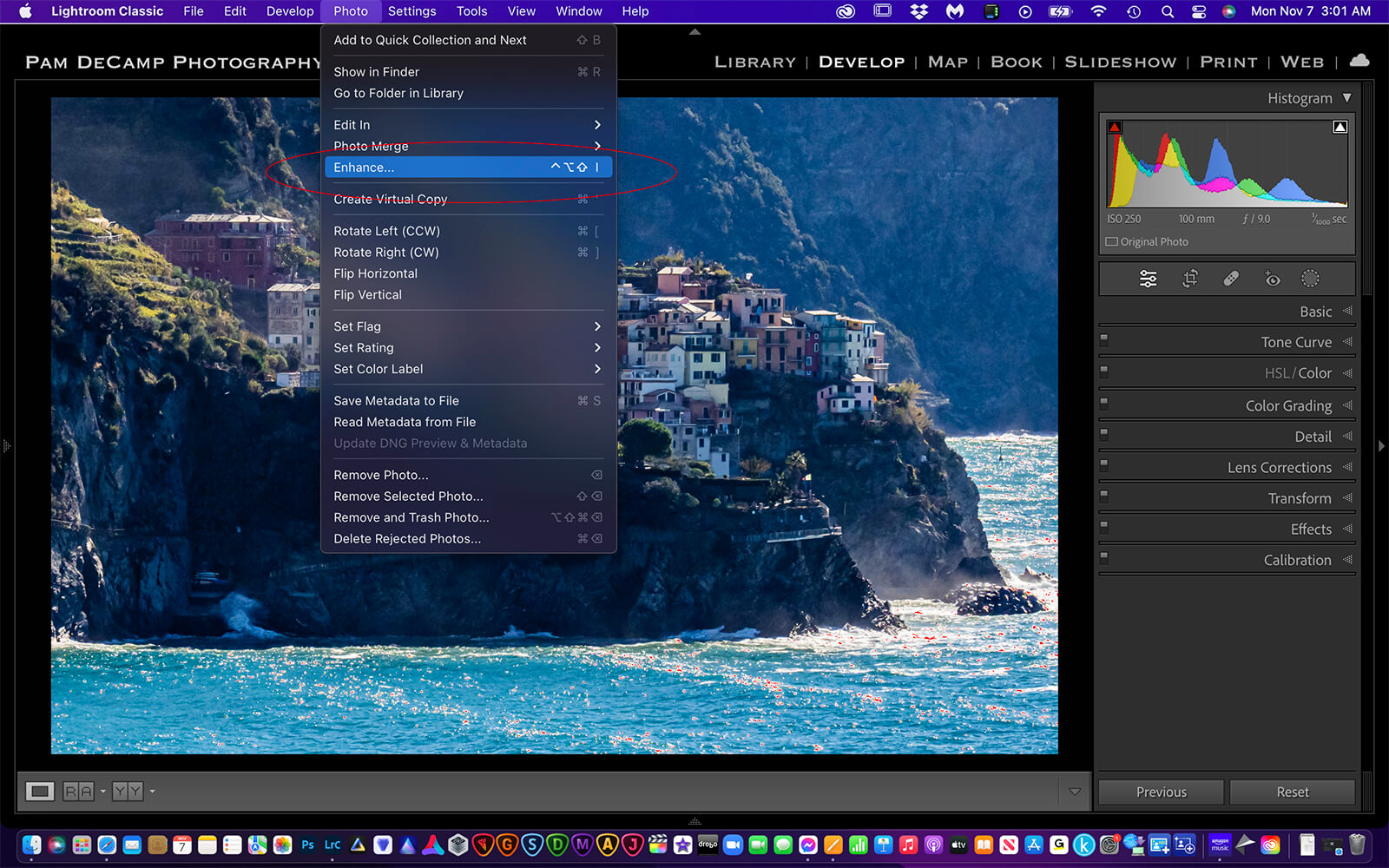The height and width of the screenshot is (868, 1389).
Task: Switch to Loupe view in toolbar
Action: coord(39,791)
